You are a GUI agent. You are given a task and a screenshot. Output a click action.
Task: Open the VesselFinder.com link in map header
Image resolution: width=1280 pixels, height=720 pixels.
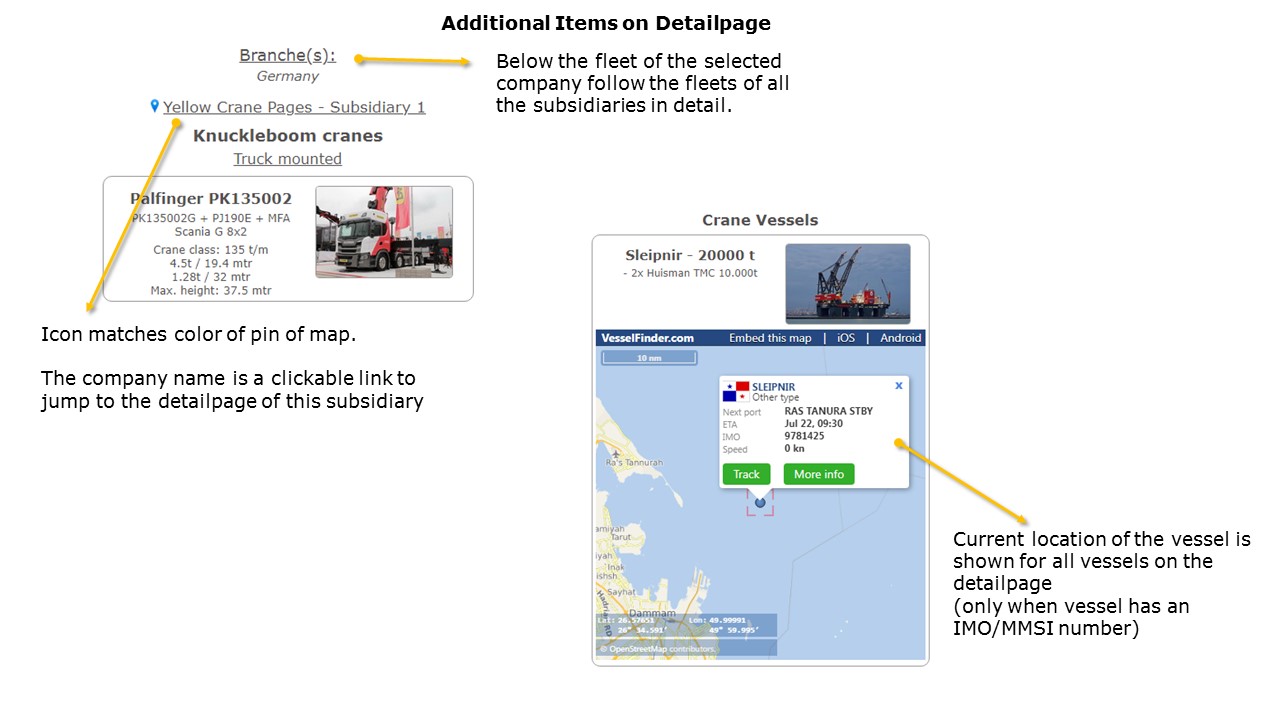[647, 338]
